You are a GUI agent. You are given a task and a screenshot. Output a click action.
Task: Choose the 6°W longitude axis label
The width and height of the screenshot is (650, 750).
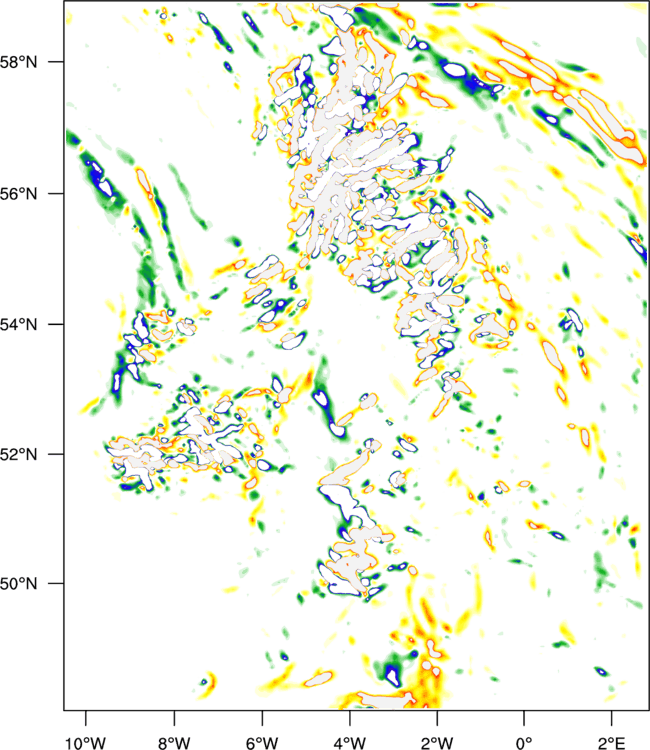click(261, 742)
